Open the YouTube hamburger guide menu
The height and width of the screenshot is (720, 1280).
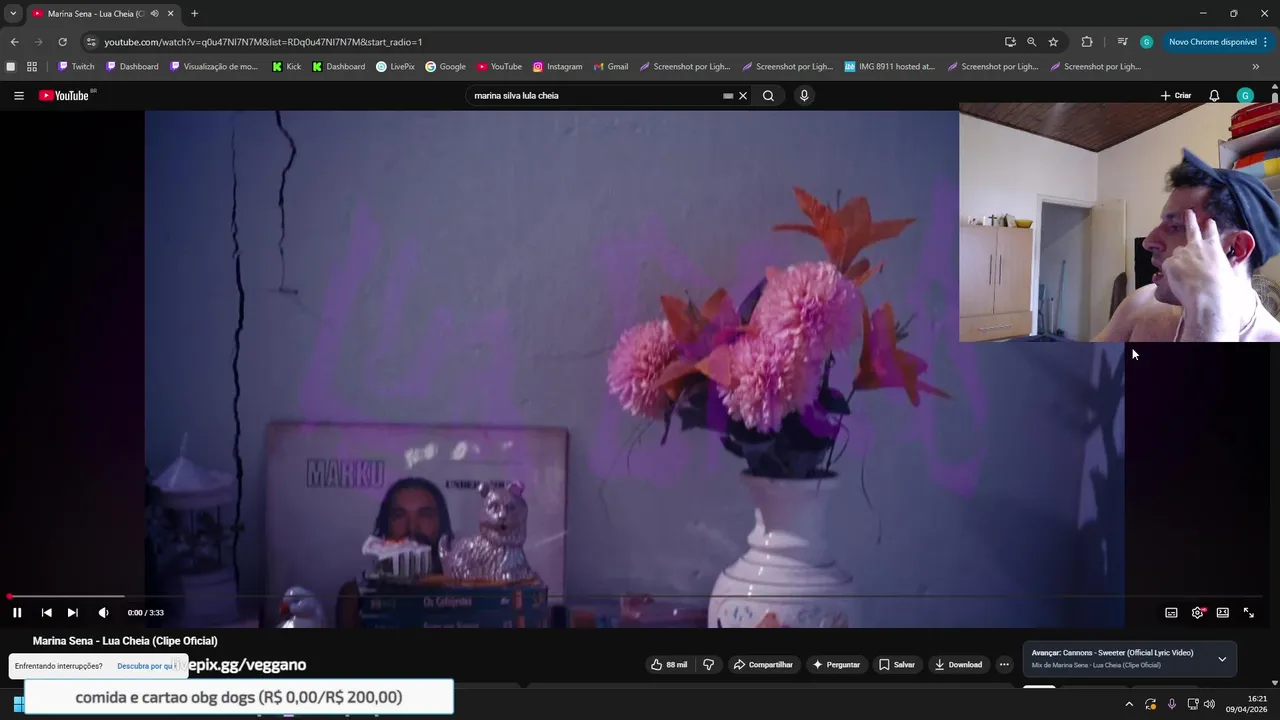[19, 96]
